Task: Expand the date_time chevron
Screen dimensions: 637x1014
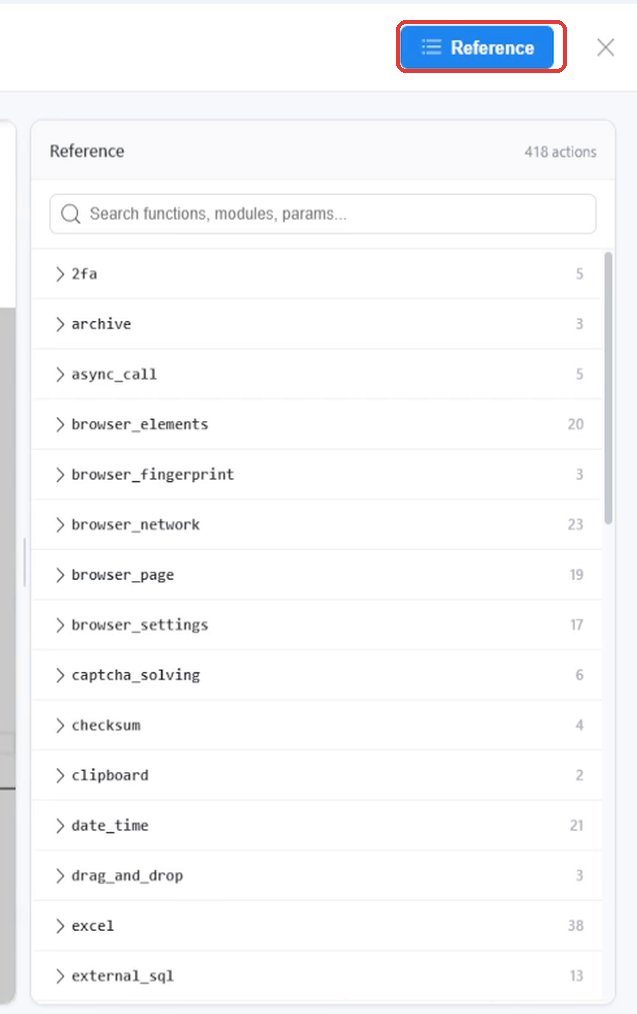Action: (x=60, y=825)
